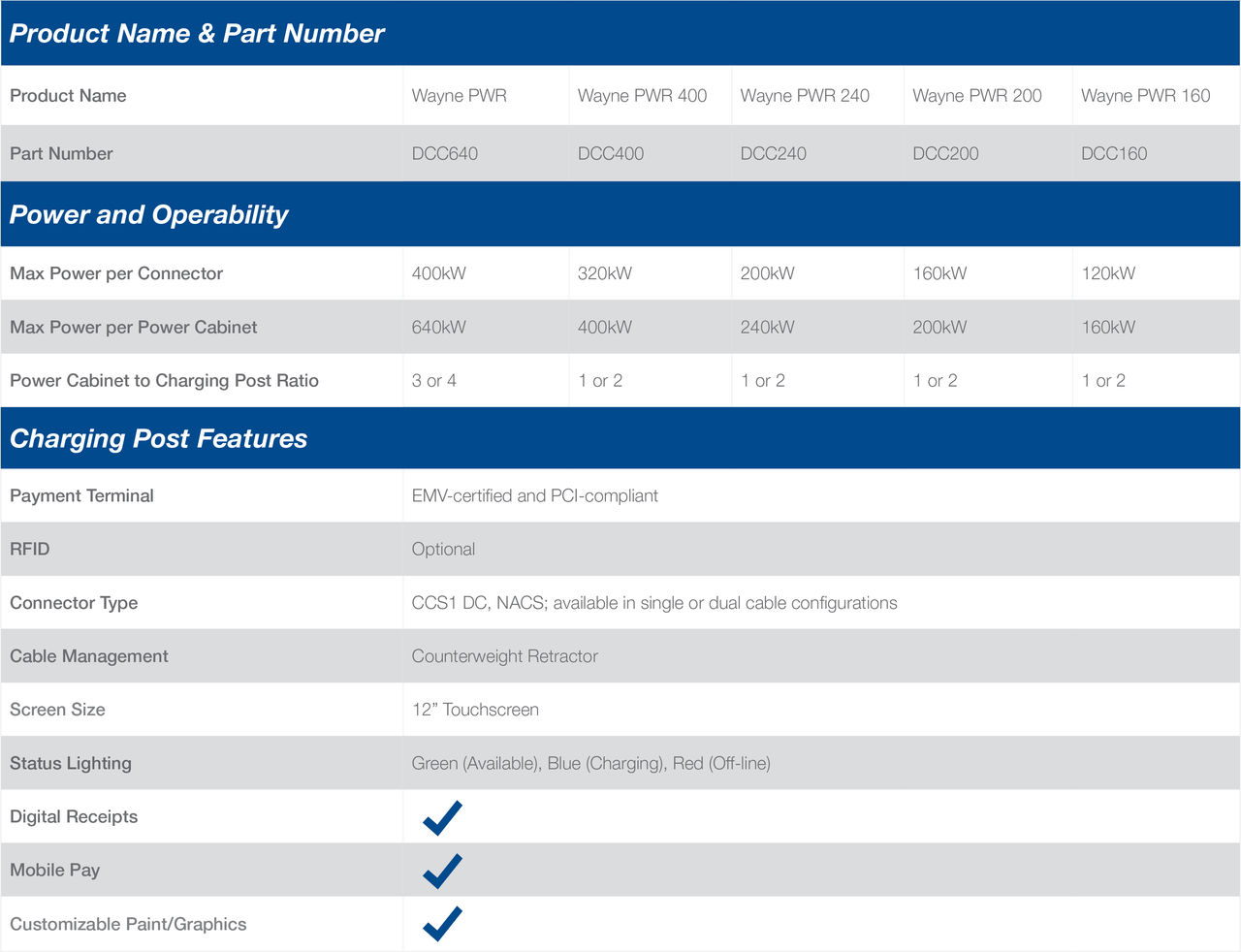This screenshot has width=1241, height=952.
Task: Select the '320kW' value
Action: coord(605,273)
